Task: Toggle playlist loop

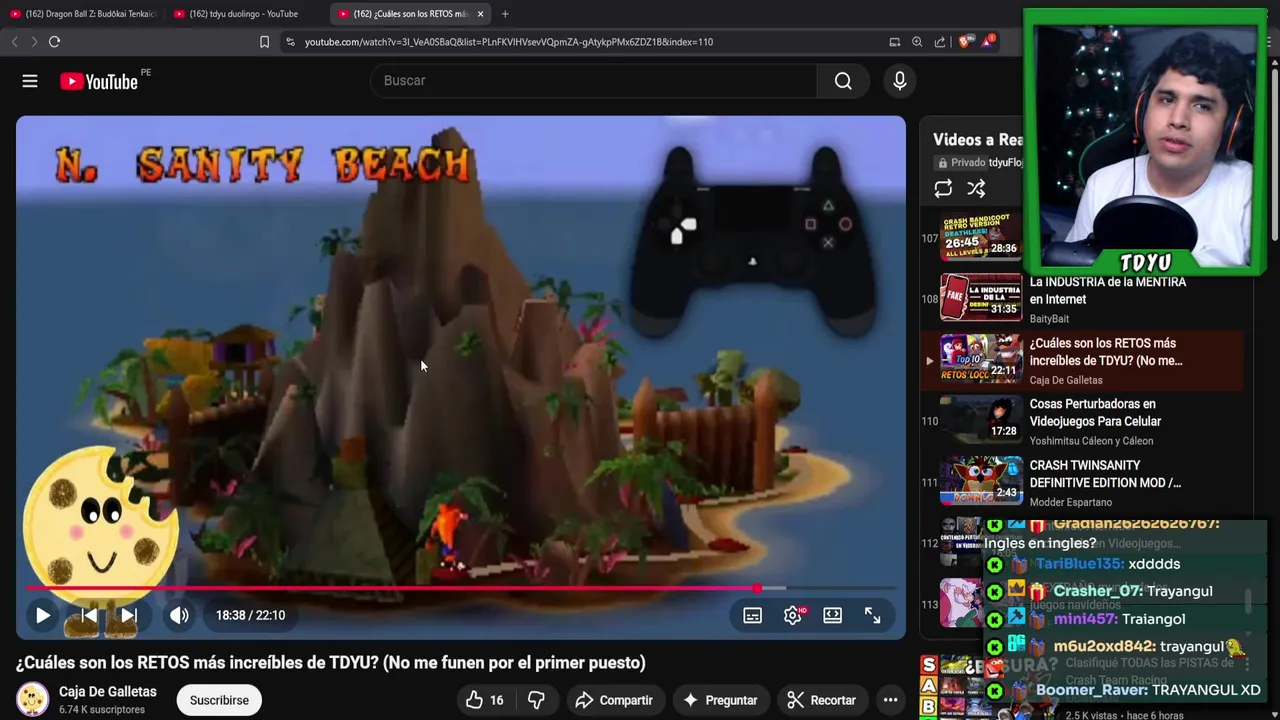Action: (x=943, y=189)
